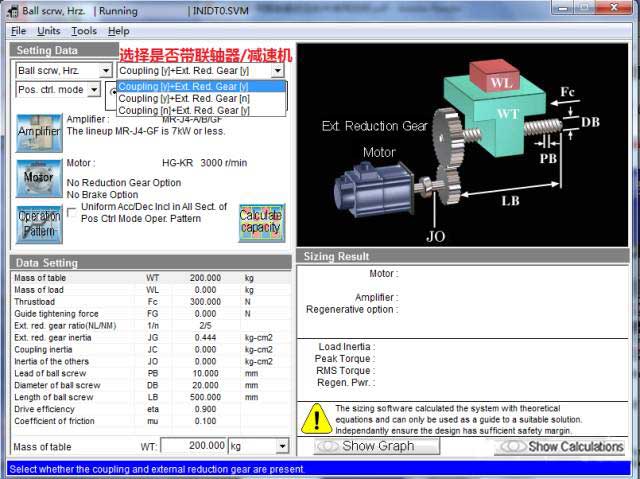Open the Tools menu

tap(84, 31)
